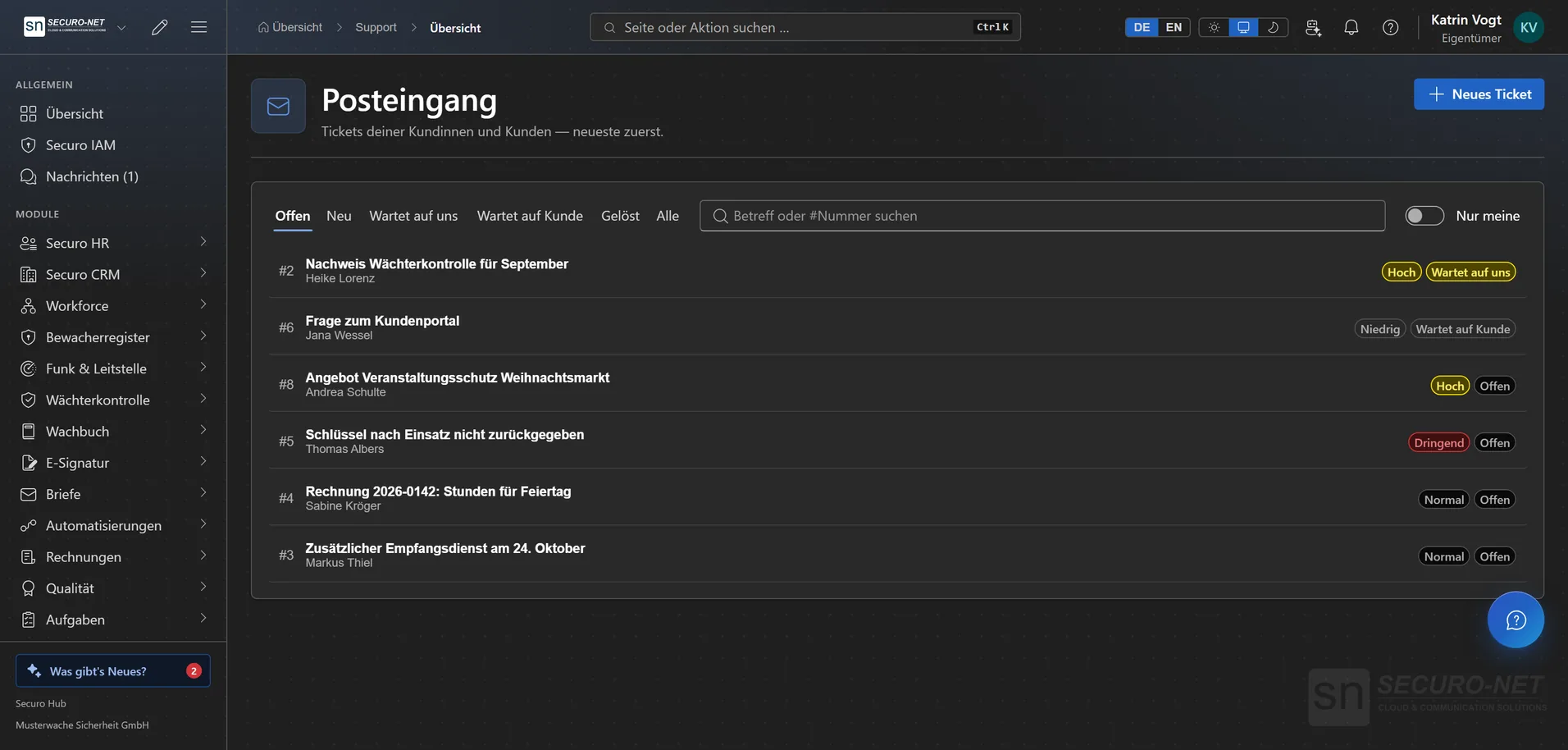Open ticket Frage zum Kundenportal

pyautogui.click(x=897, y=327)
